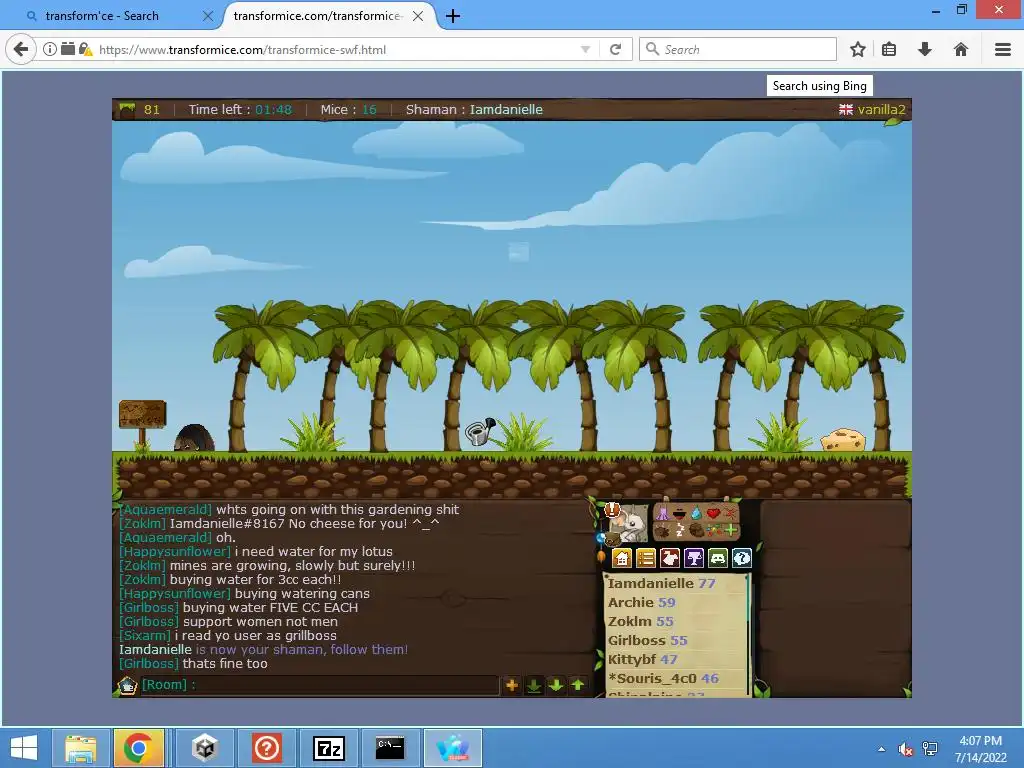Select the red heart kiss emote
The height and width of the screenshot is (768, 1024).
tap(714, 513)
